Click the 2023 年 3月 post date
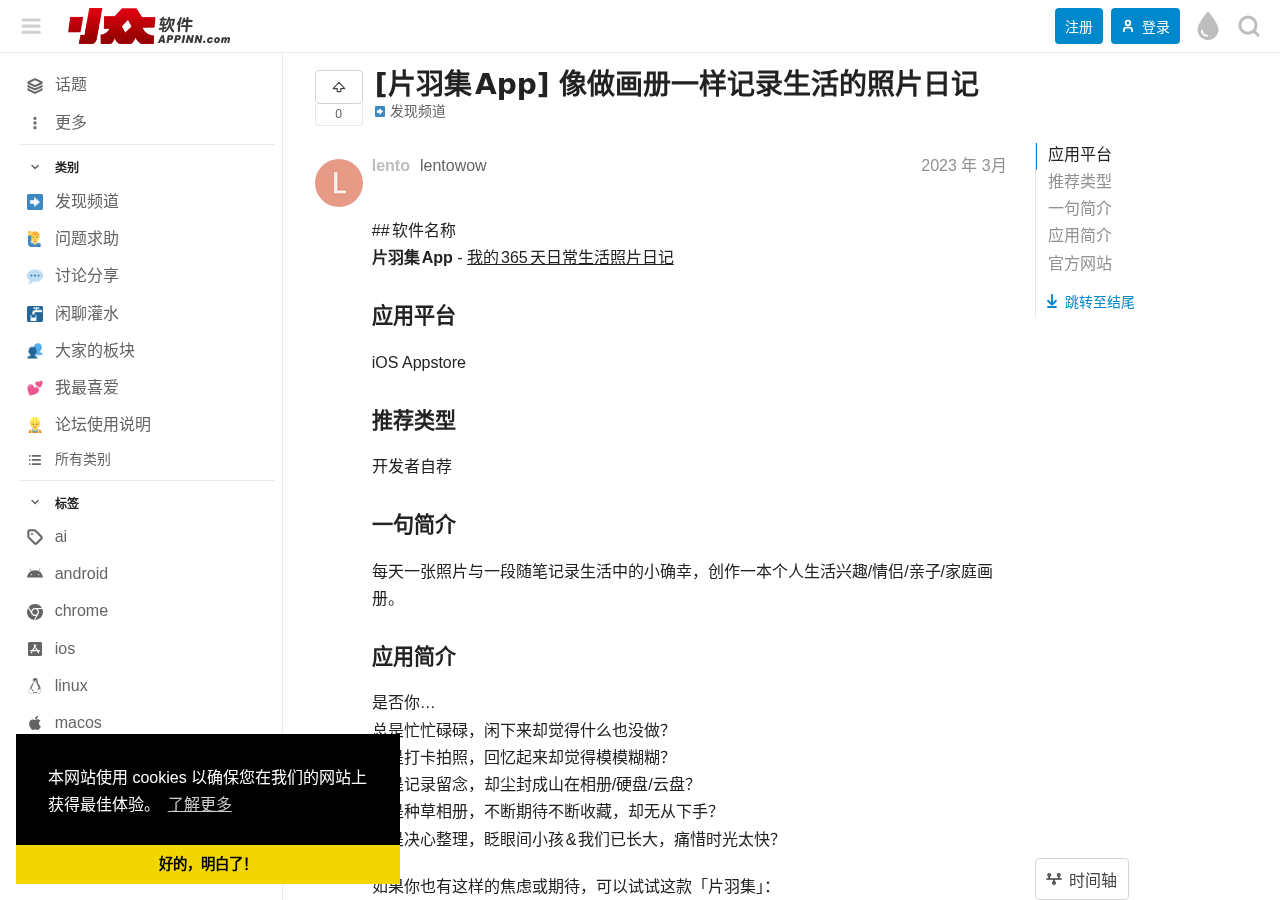This screenshot has height=900, width=1280. tap(964, 166)
